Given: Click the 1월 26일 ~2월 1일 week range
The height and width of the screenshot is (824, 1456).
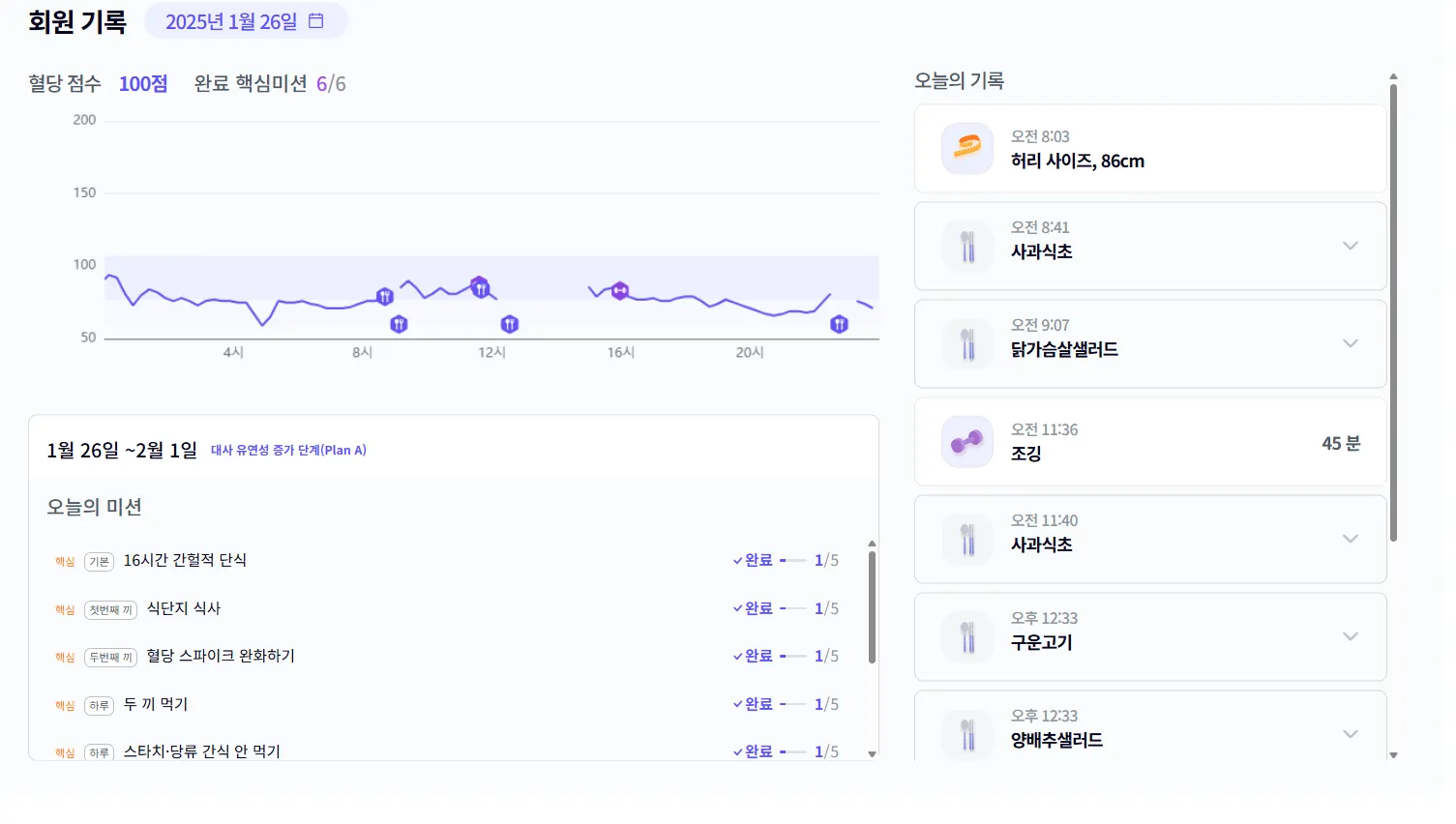Looking at the screenshot, I should (122, 450).
